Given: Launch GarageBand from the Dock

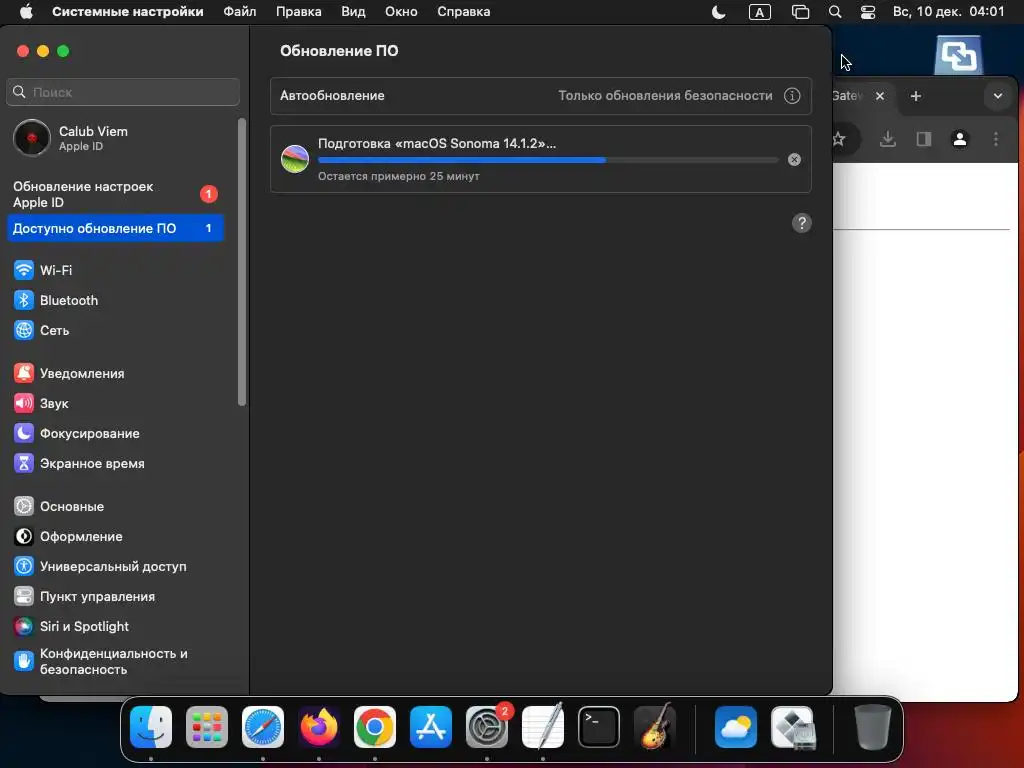Looking at the screenshot, I should tap(654, 727).
